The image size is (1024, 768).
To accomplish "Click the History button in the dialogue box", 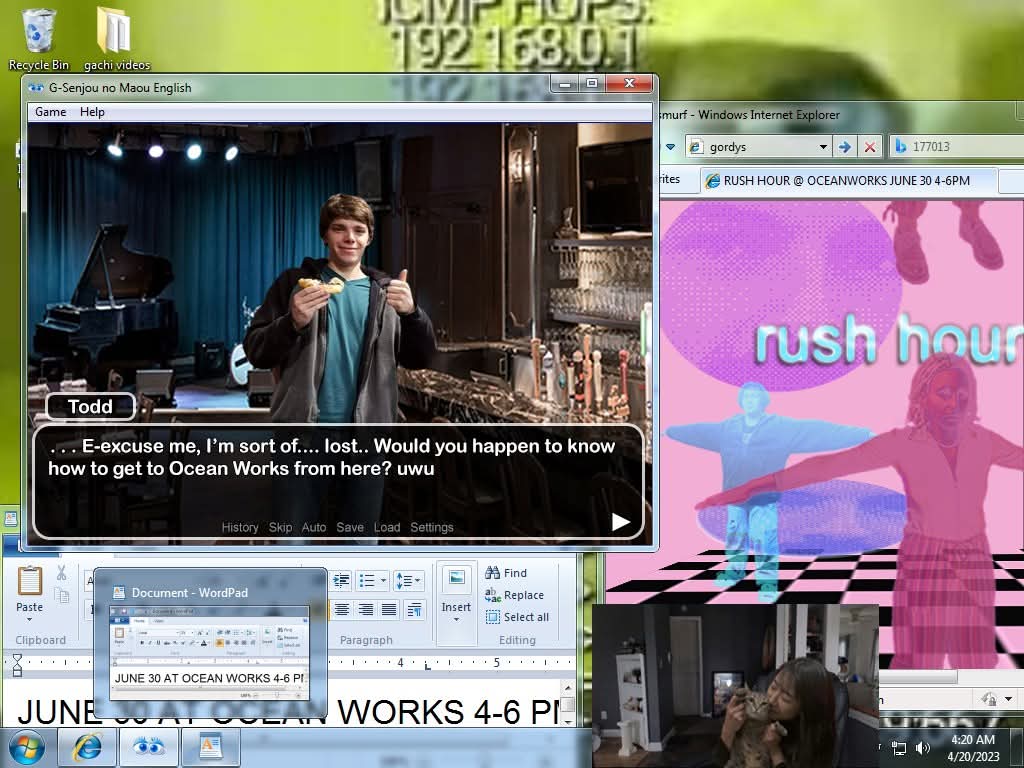I will click(240, 527).
